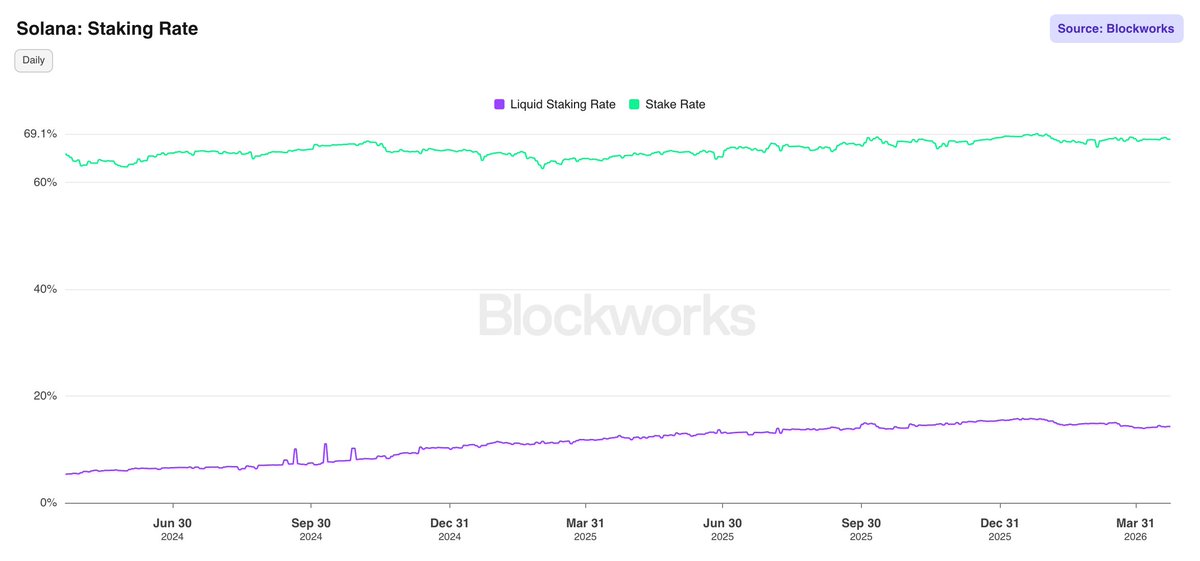1200x561 pixels.
Task: Click the Blockworks watermark in chart center
Action: 616,315
